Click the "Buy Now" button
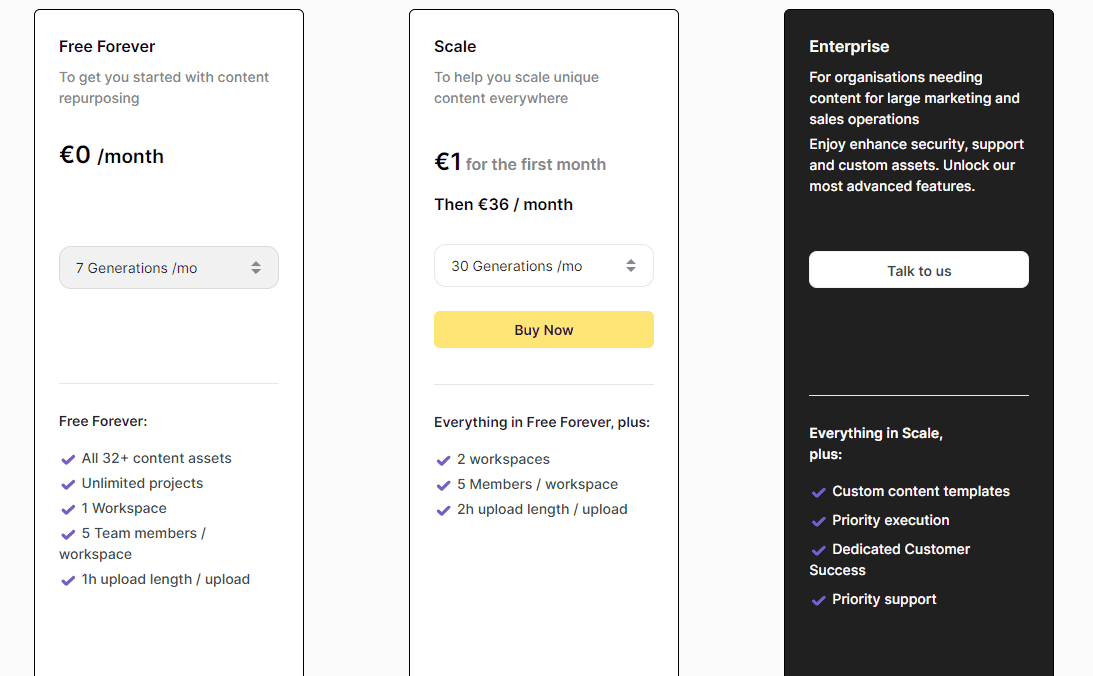Image resolution: width=1093 pixels, height=676 pixels. pyautogui.click(x=543, y=329)
